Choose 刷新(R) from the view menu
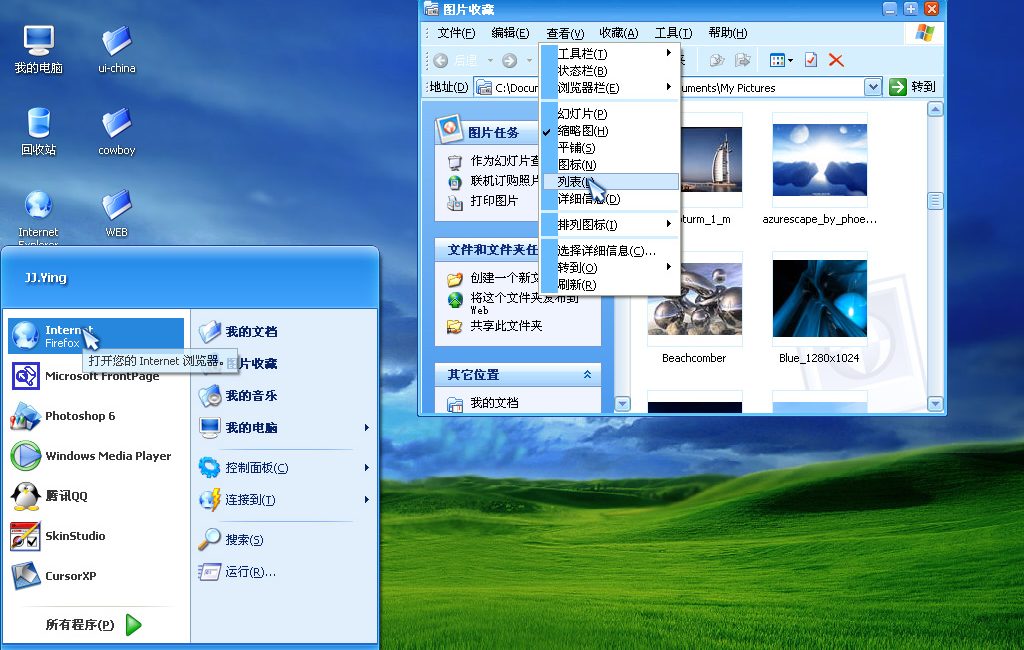Viewport: 1024px width, 650px height. (x=610, y=284)
